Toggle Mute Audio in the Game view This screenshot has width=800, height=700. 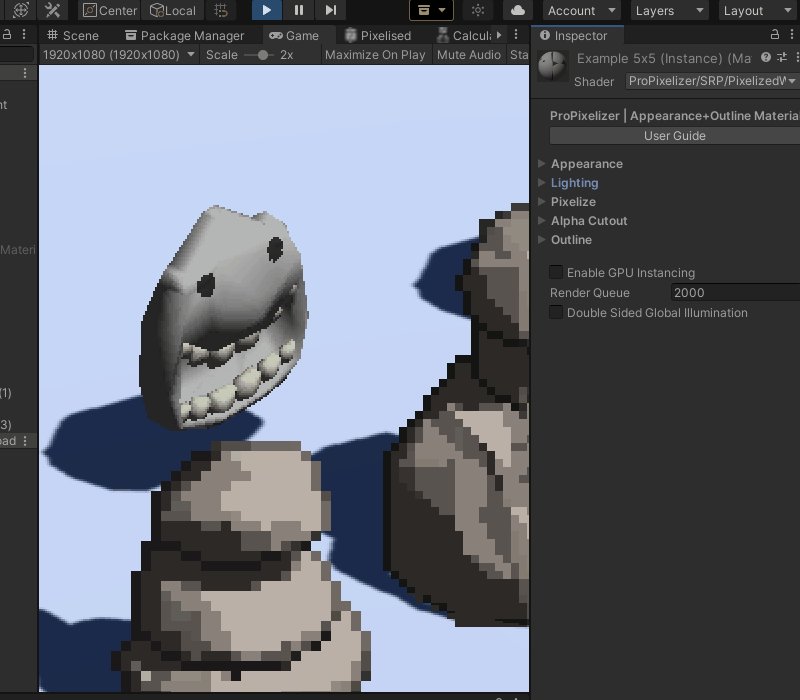click(x=468, y=55)
